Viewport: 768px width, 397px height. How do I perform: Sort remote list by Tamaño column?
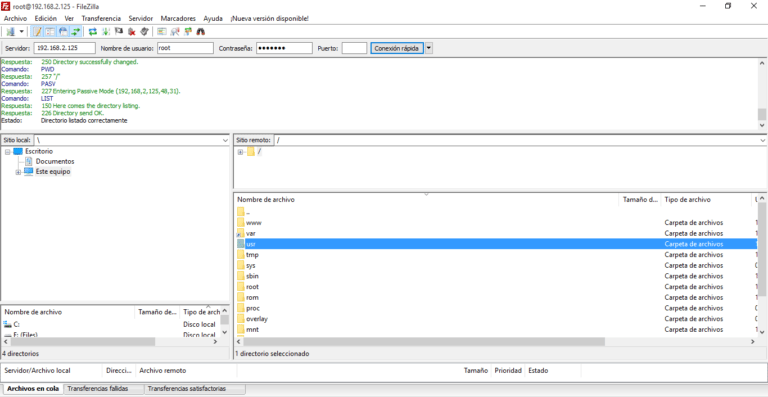[x=640, y=200]
